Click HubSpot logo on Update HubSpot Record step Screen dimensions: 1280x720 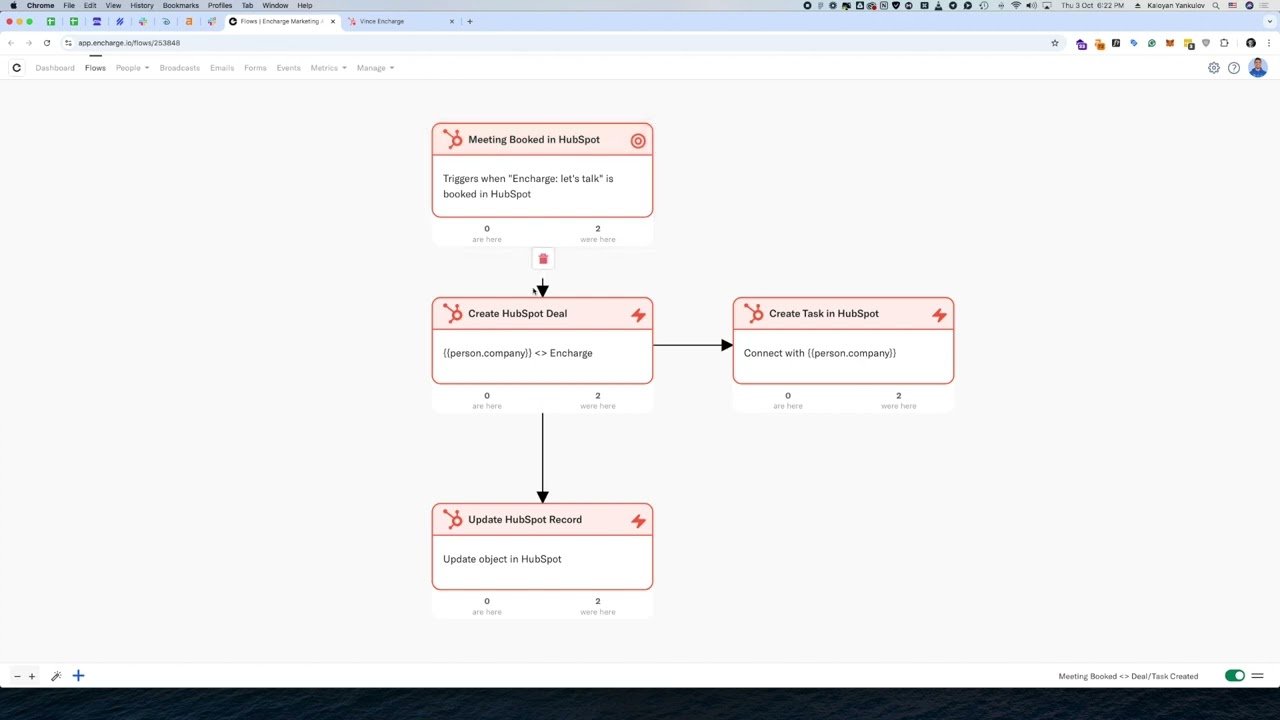pos(453,520)
